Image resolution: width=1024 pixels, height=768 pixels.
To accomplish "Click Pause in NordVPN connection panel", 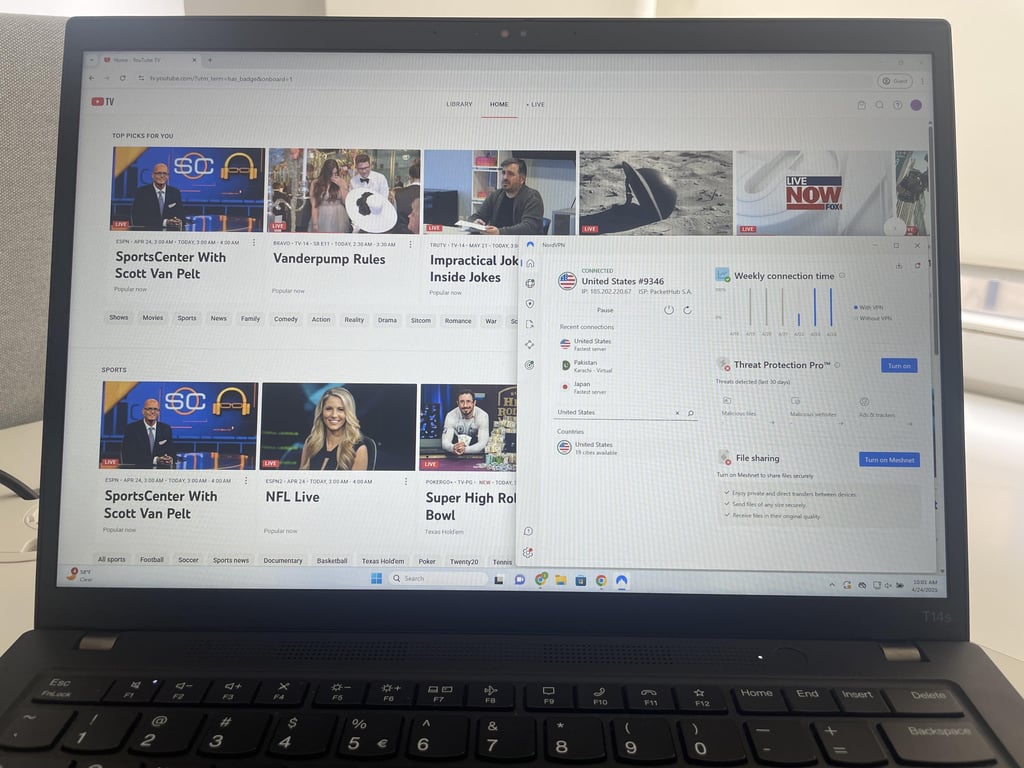I will pos(605,310).
